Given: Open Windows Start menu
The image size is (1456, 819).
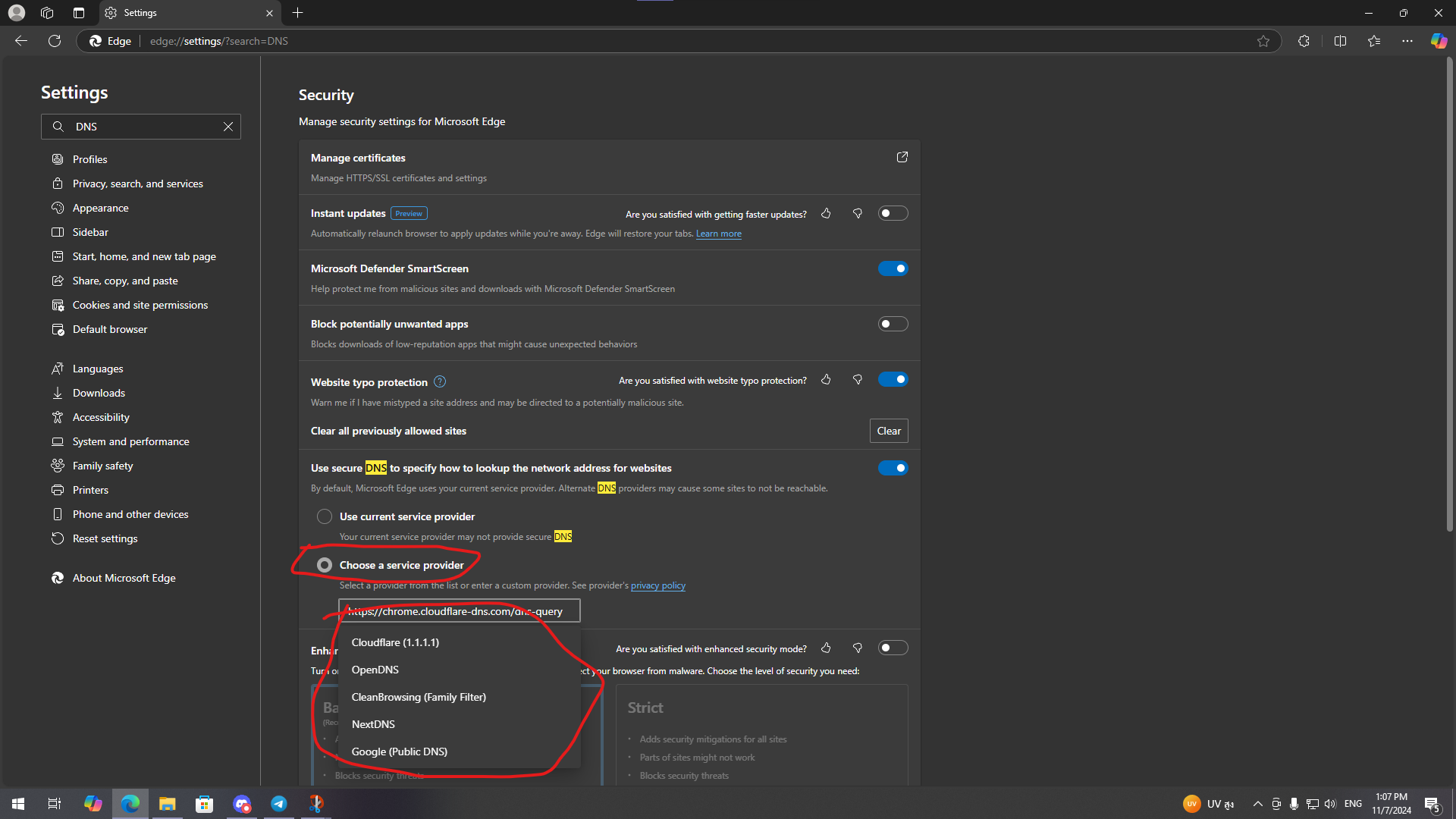Looking at the screenshot, I should point(18,804).
